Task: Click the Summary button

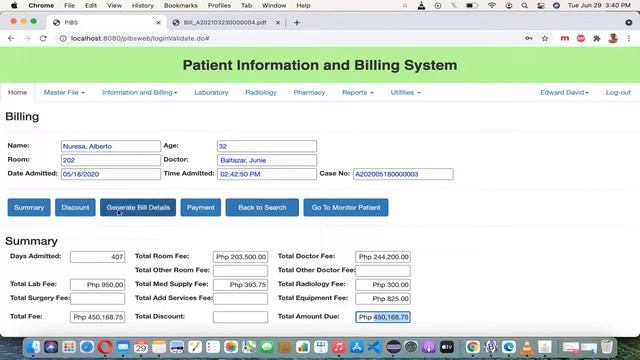Action: tap(29, 207)
